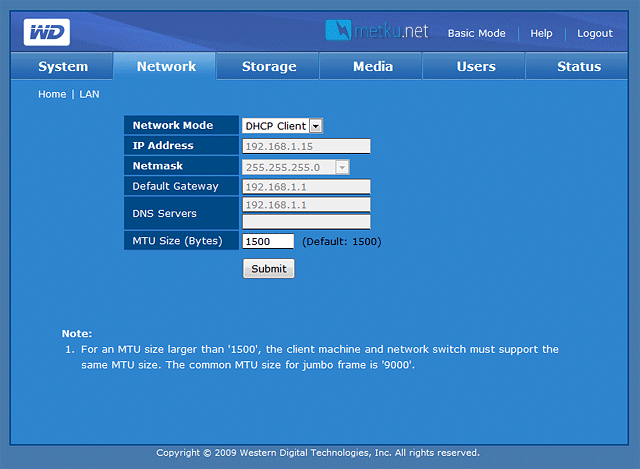Go to Home breadcrumb link
640x469 pixels.
tap(52, 94)
